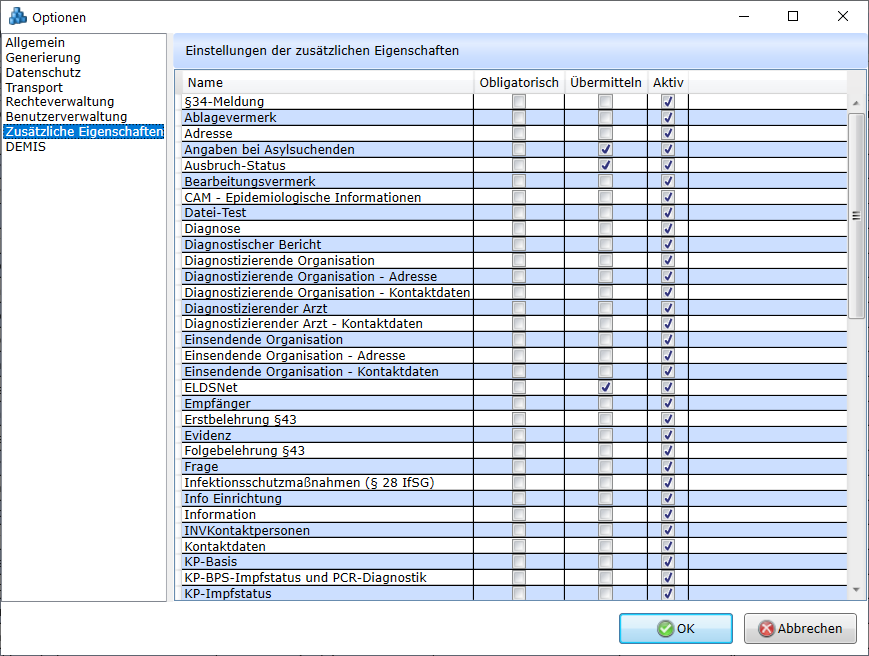Click the scroll down arrow of list

(856, 591)
